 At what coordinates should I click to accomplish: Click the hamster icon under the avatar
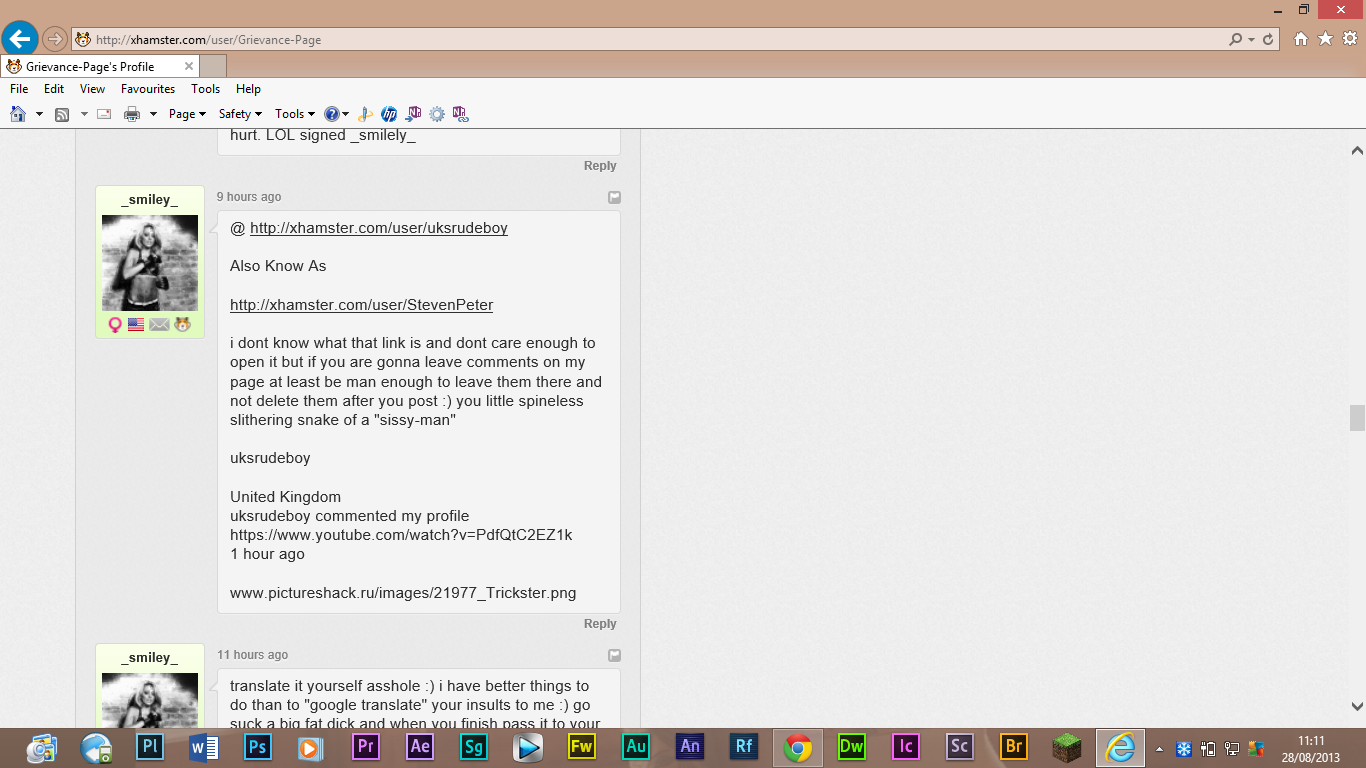click(x=182, y=325)
